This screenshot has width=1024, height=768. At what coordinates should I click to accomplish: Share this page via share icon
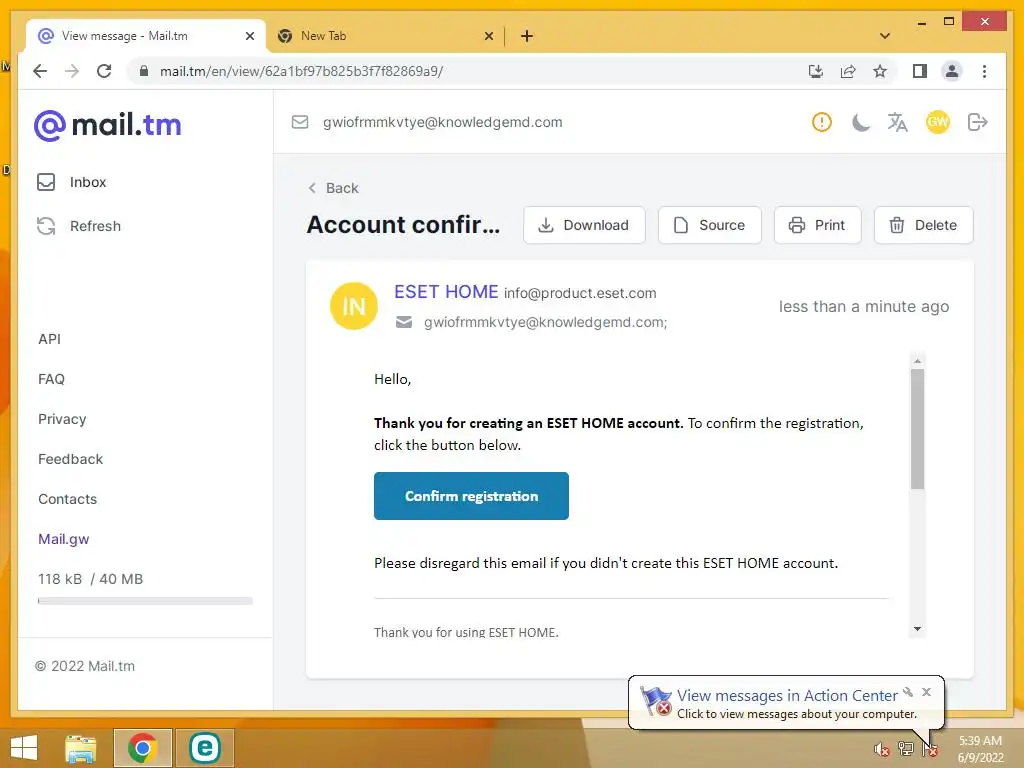(848, 71)
